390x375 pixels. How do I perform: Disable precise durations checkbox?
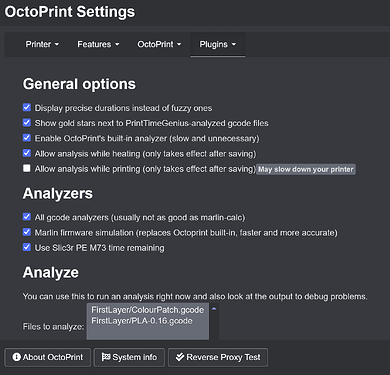(27, 107)
